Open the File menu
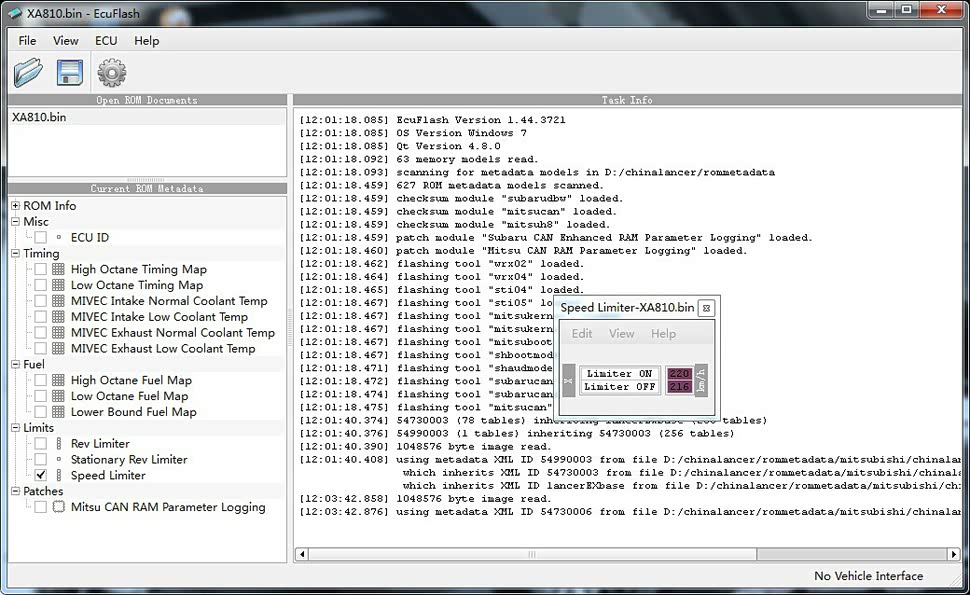The width and height of the screenshot is (970, 595). click(x=27, y=41)
